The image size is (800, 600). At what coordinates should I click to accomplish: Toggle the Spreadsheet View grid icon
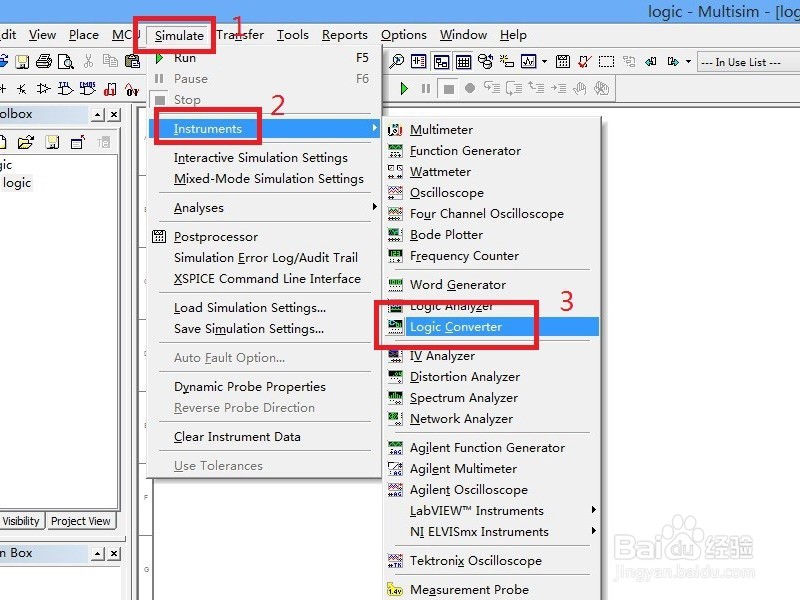coord(463,62)
